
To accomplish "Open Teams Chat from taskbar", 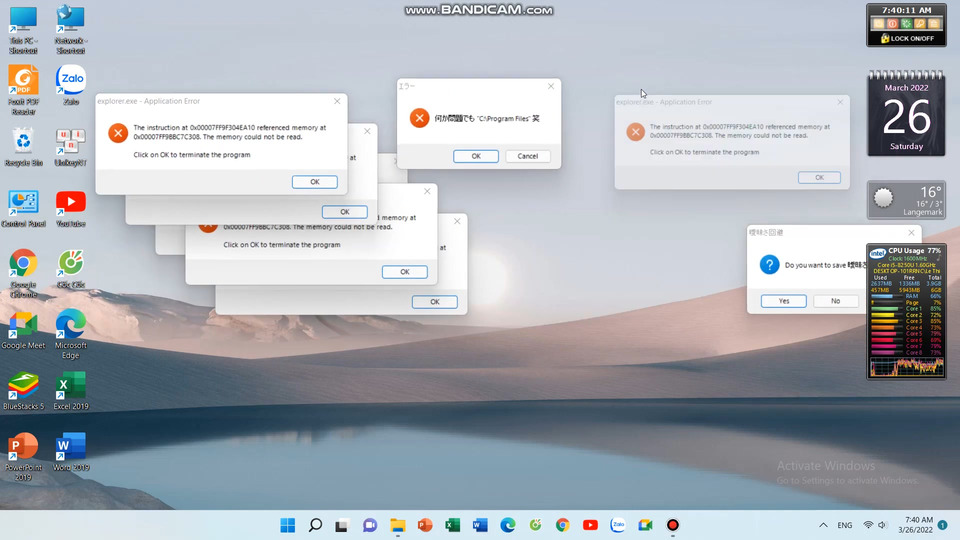I will 370,525.
